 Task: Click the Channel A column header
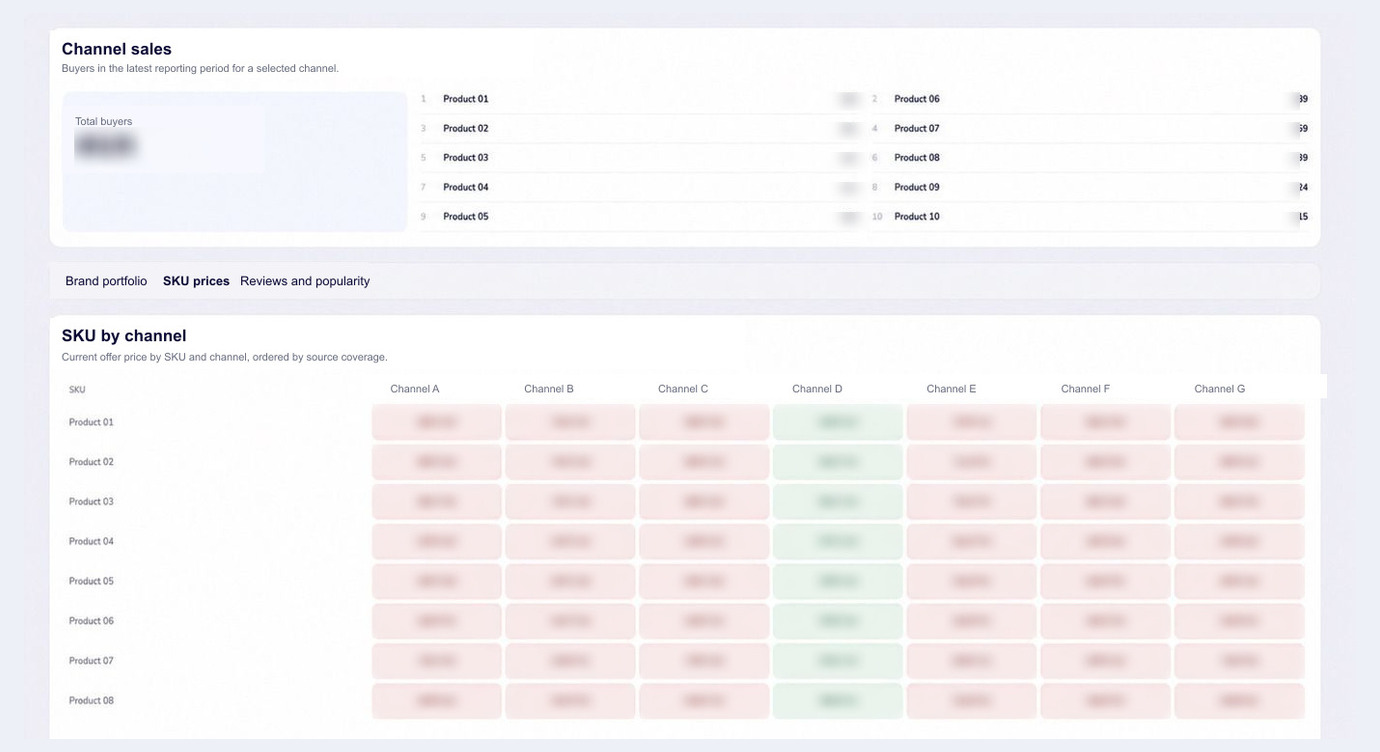[x=415, y=389]
